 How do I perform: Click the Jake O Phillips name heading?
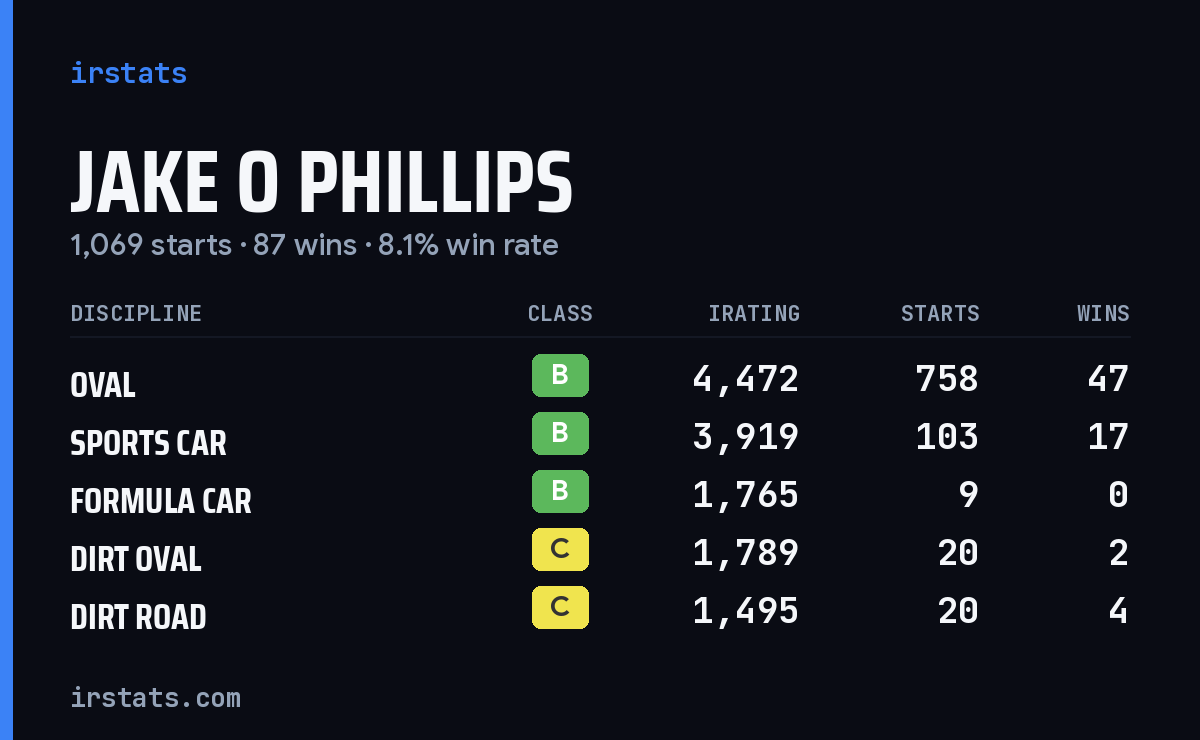coord(321,183)
